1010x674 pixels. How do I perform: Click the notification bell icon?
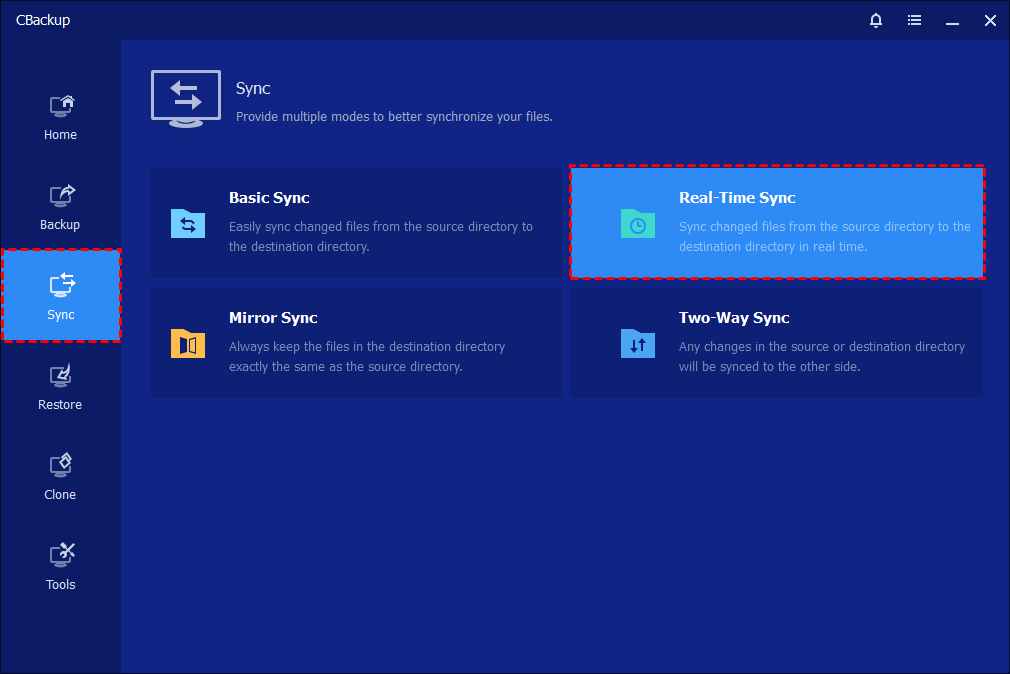[876, 20]
